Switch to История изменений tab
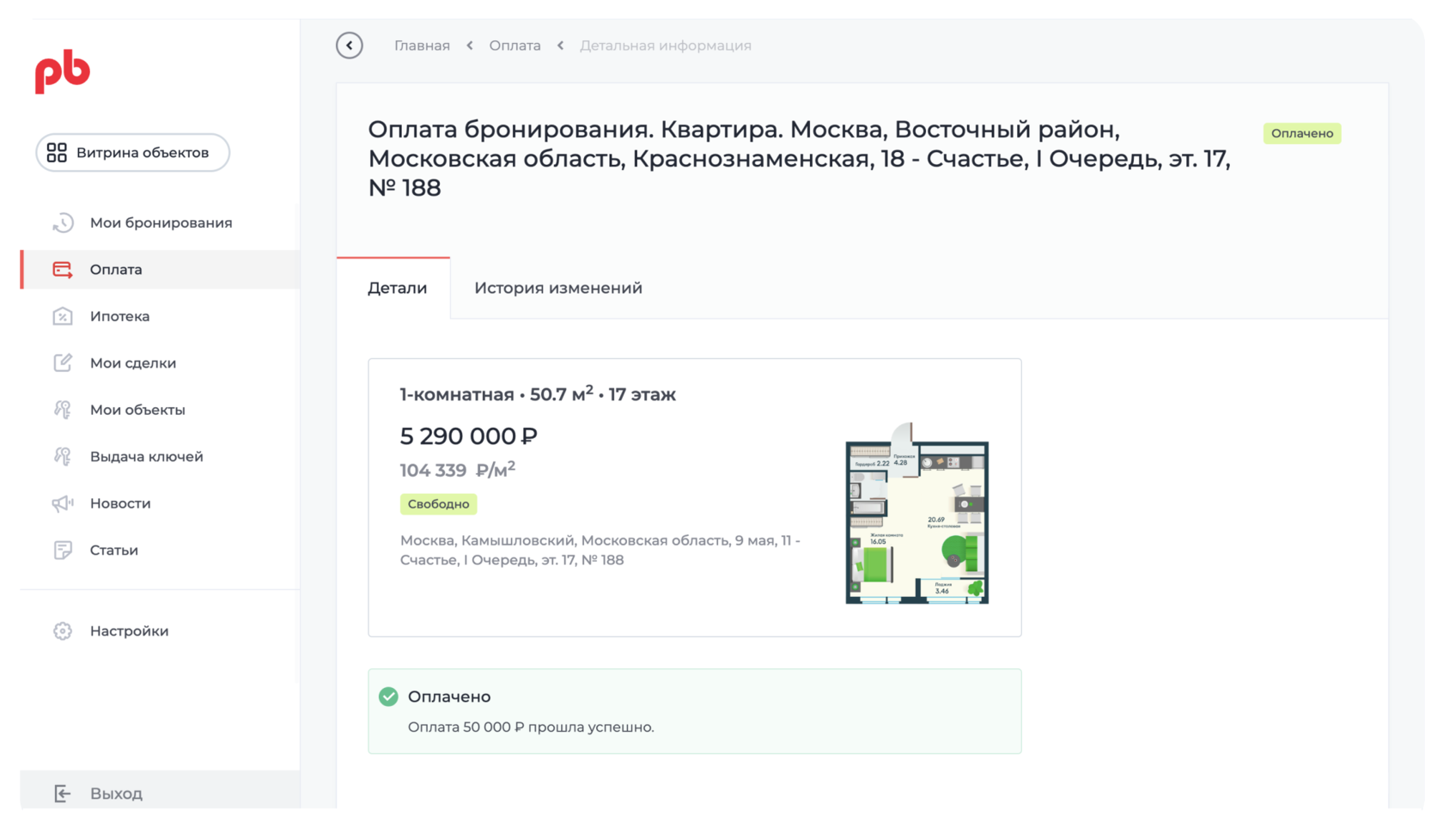This screenshot has height=840, width=1443. point(558,288)
